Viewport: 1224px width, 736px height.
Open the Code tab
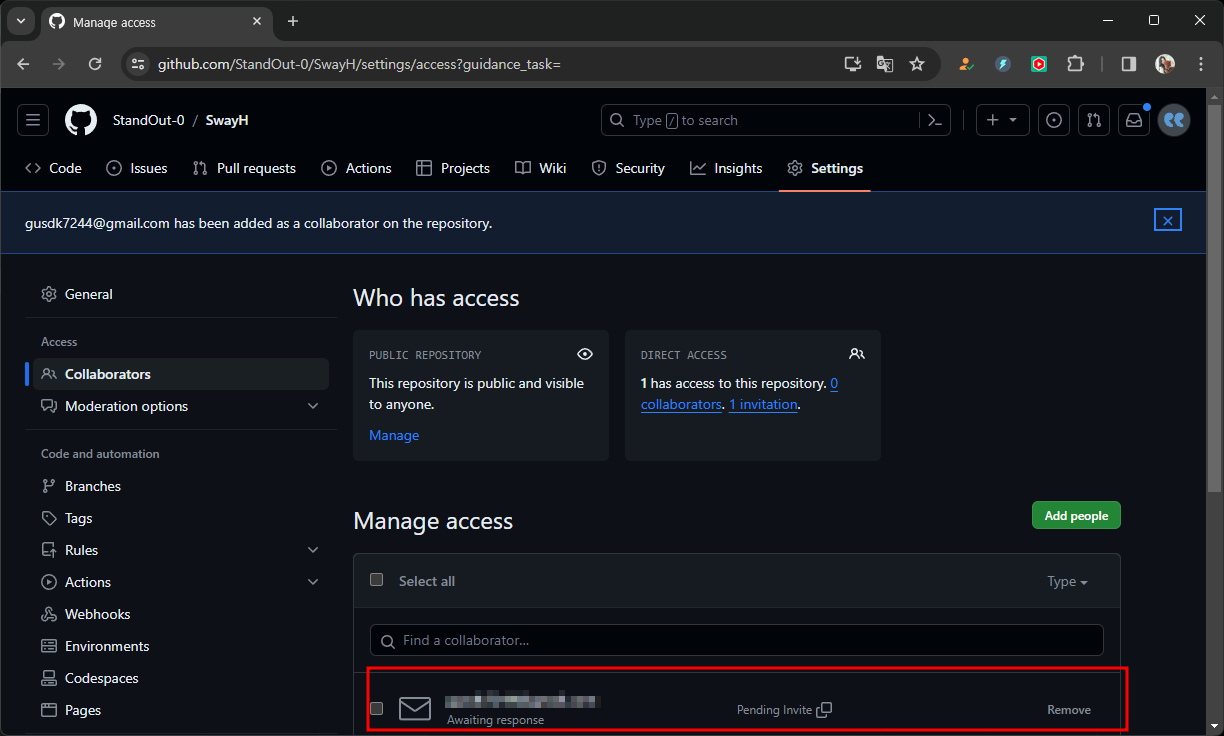[x=54, y=168]
